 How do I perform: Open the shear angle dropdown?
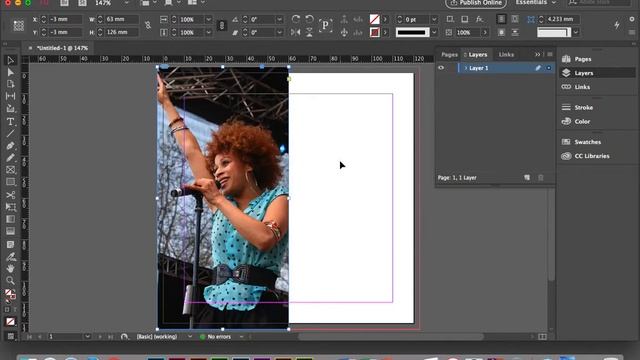(280, 32)
